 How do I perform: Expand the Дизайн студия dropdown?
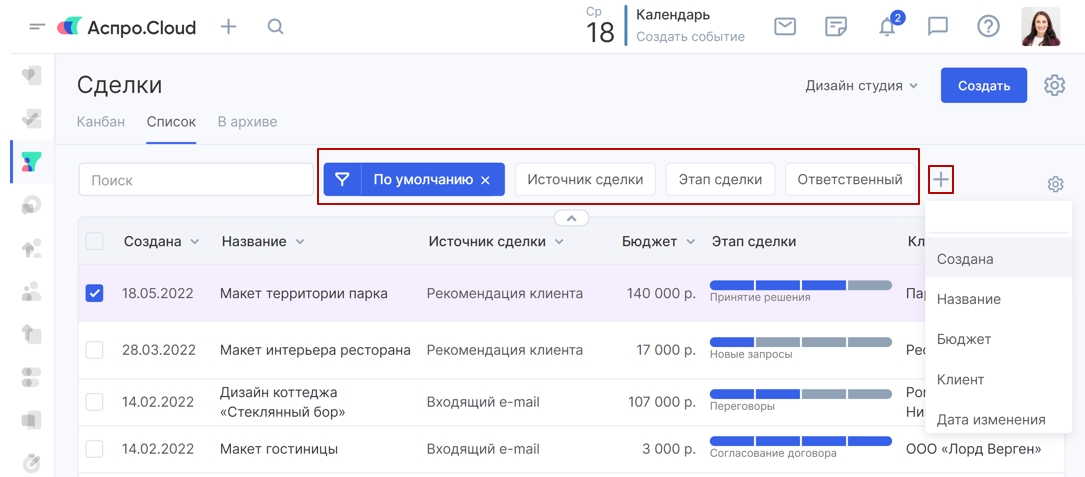click(861, 86)
